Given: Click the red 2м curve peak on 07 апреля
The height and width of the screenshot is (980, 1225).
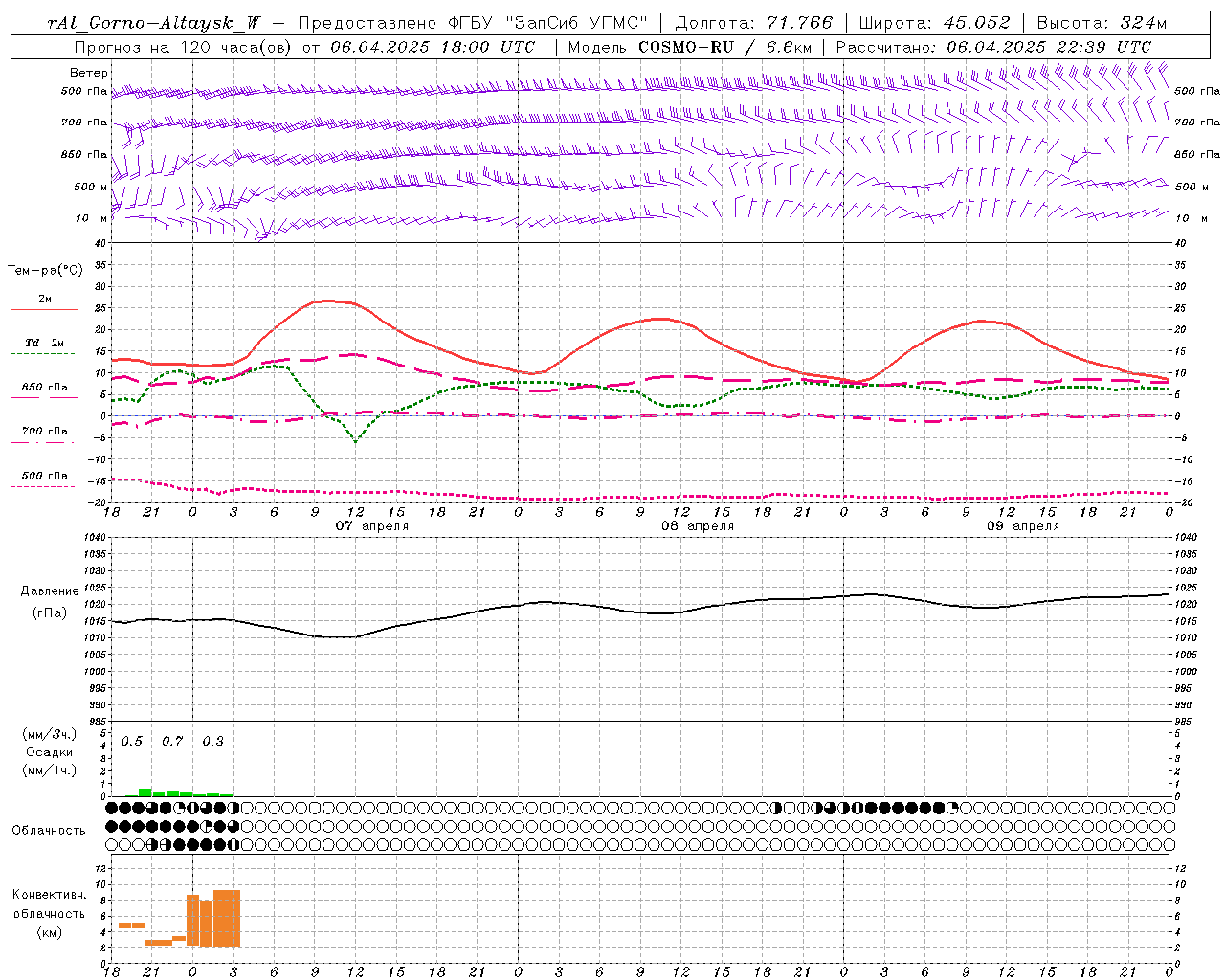Looking at the screenshot, I should [326, 301].
